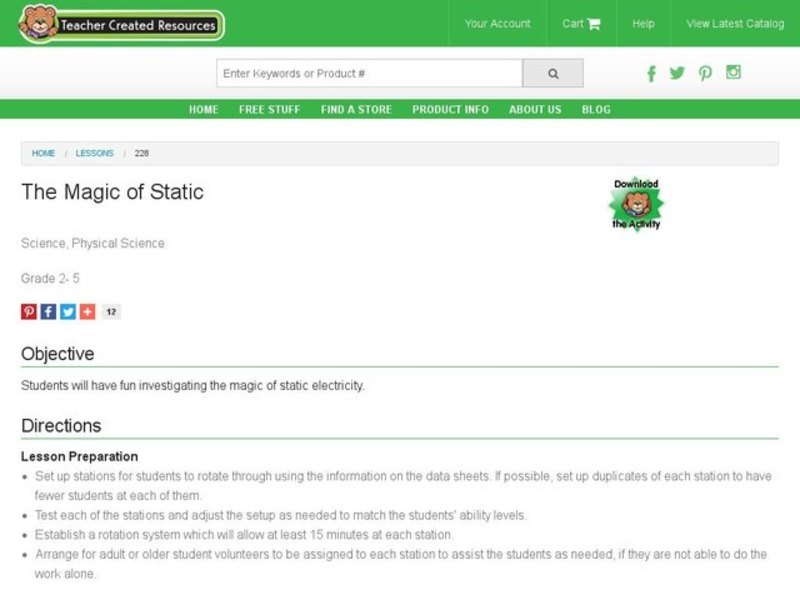Share the lesson on Twitter

[67, 311]
